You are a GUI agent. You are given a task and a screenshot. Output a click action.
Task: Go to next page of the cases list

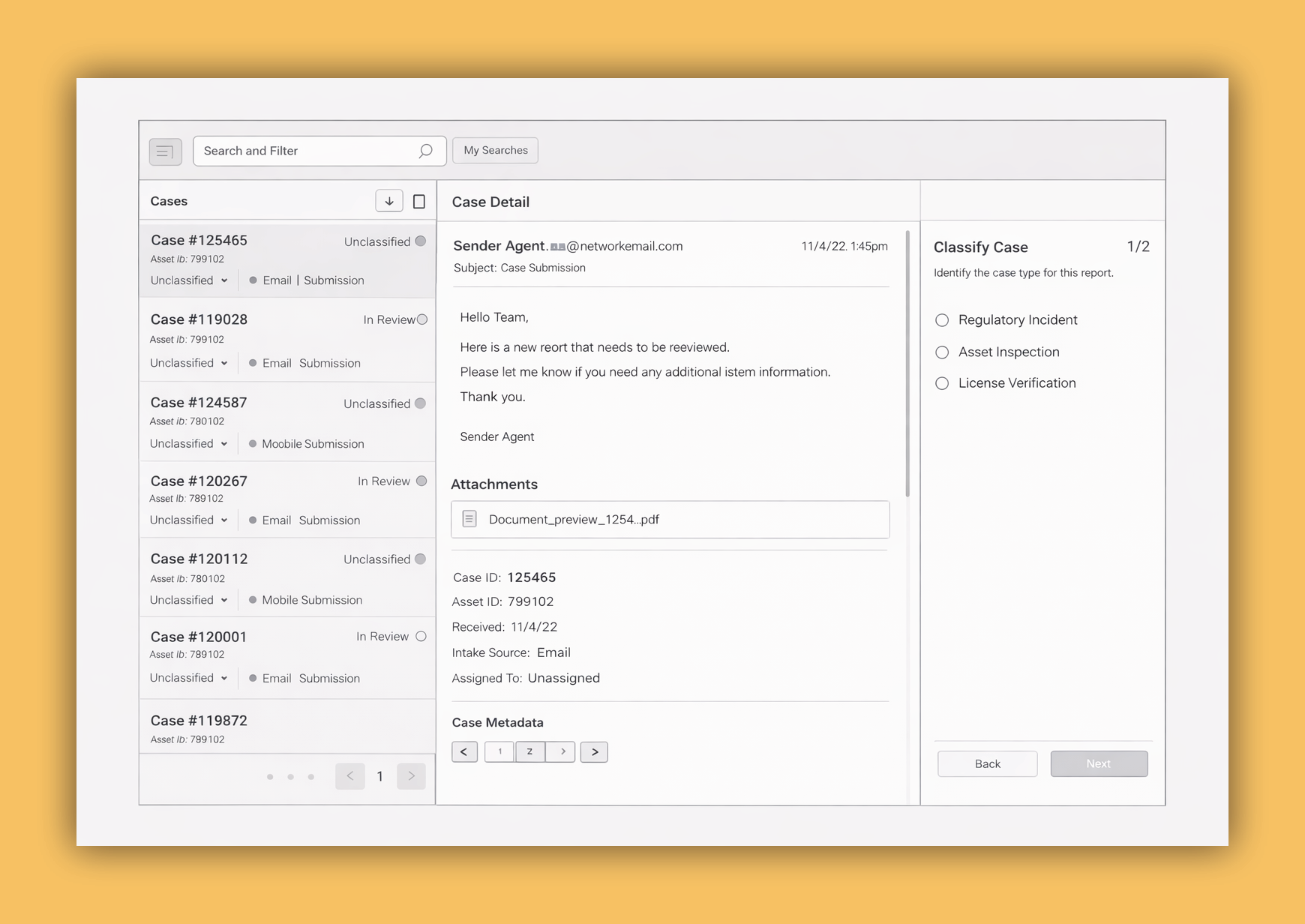point(411,776)
